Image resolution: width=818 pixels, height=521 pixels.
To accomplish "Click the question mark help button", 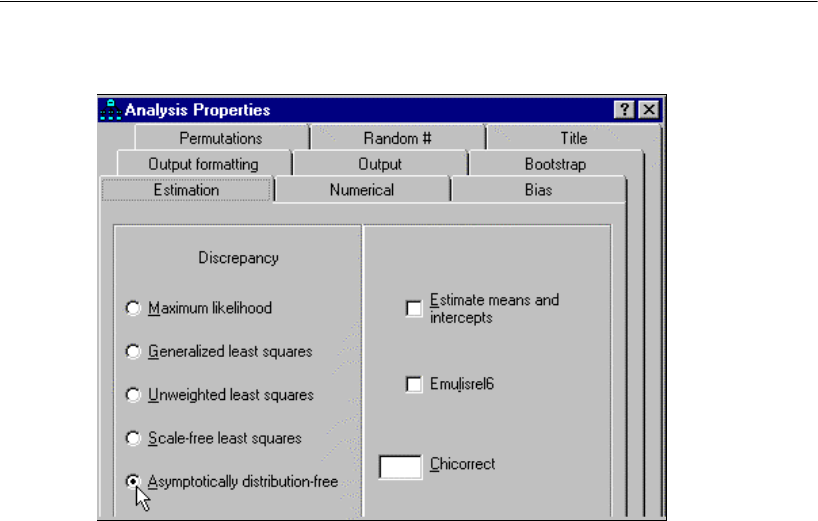I will [x=624, y=110].
